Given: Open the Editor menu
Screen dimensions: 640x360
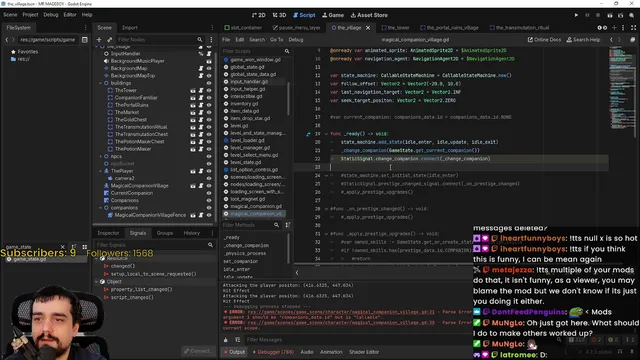Looking at the screenshot, I should point(70,15).
